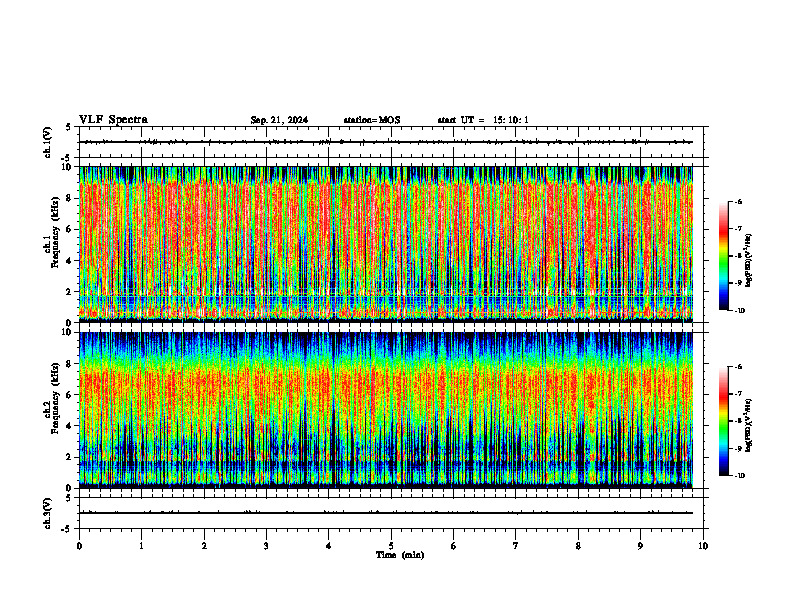Click inside the ch.2 spectrogram panel
Image resolution: width=792 pixels, height=612 pixels.
pyautogui.click(x=386, y=410)
